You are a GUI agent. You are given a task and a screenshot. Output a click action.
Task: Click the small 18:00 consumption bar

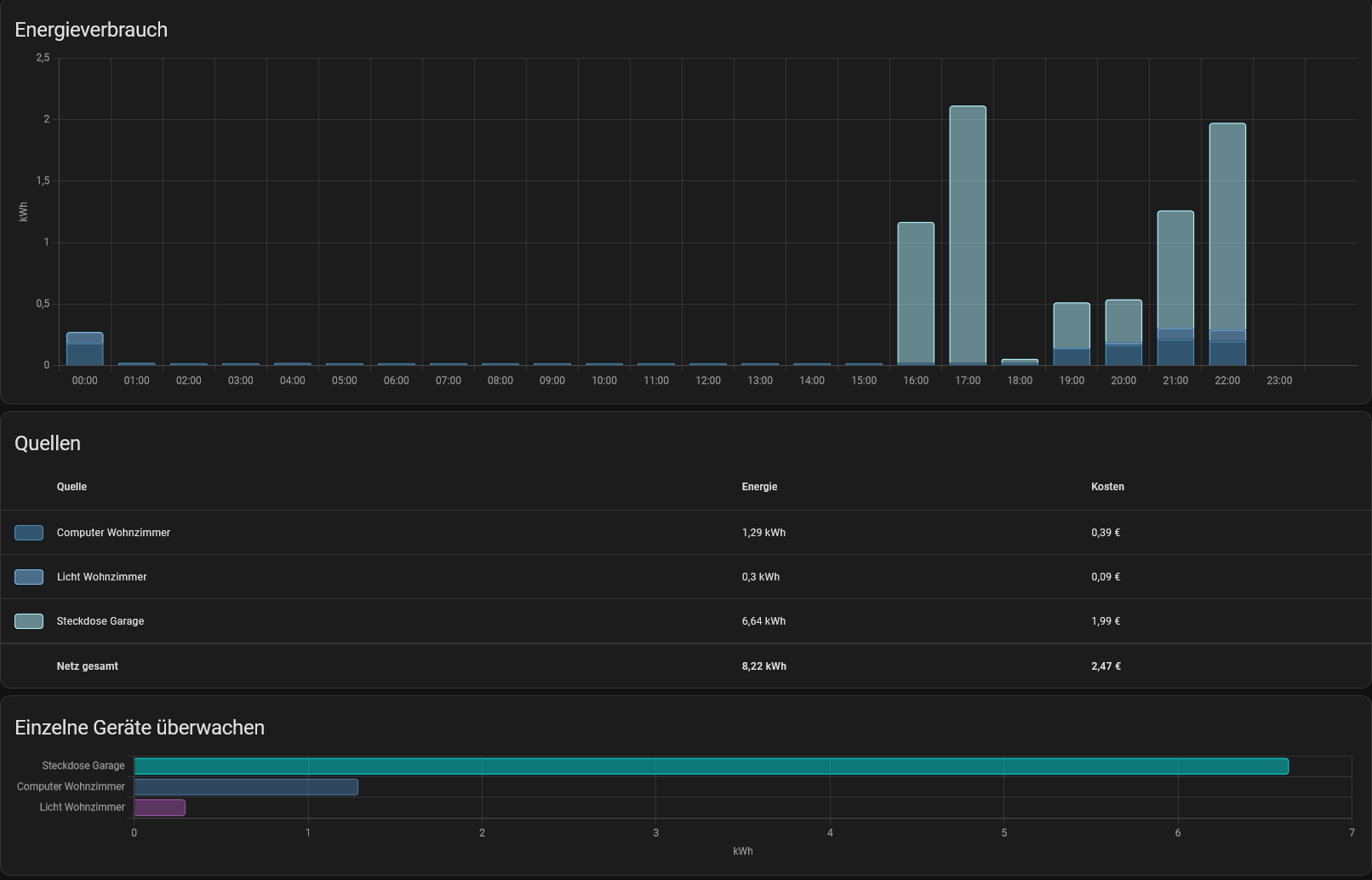pos(1020,363)
